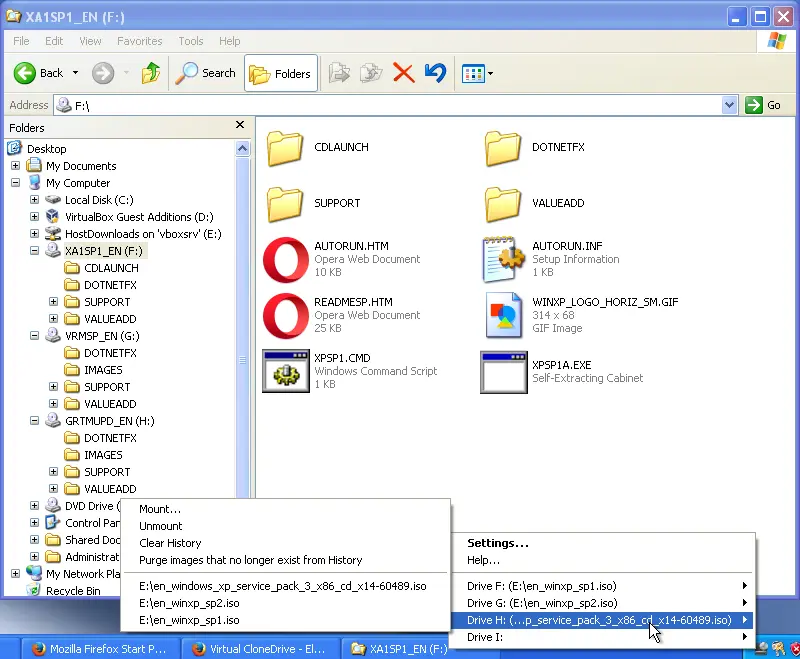
Task: Click the Move To toolbar icon
Action: pyautogui.click(x=339, y=73)
